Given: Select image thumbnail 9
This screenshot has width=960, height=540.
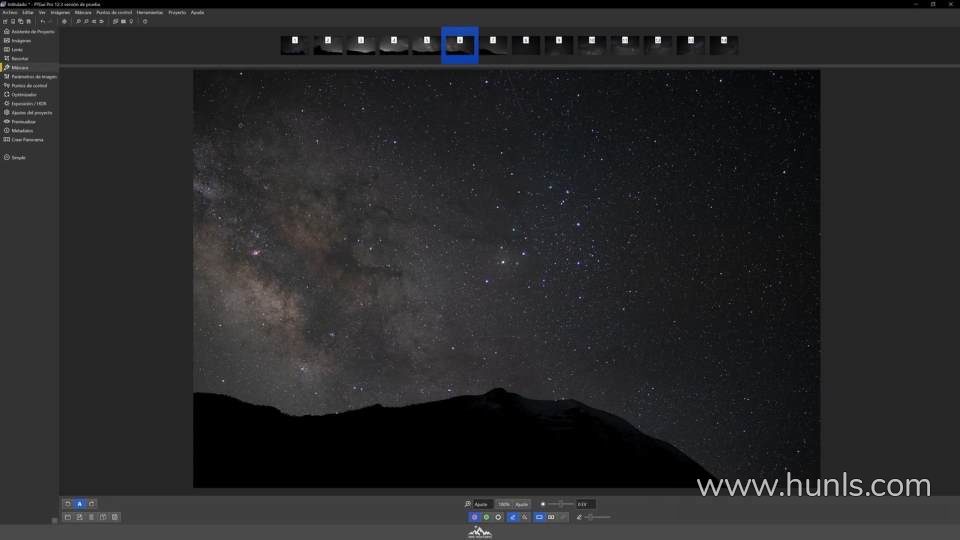Looking at the screenshot, I should pyautogui.click(x=559, y=45).
